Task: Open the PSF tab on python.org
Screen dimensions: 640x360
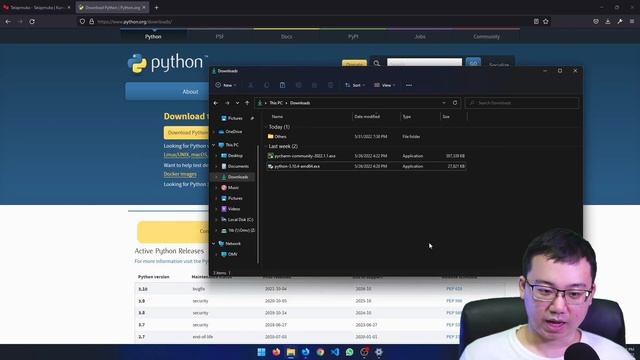Action: click(220, 36)
